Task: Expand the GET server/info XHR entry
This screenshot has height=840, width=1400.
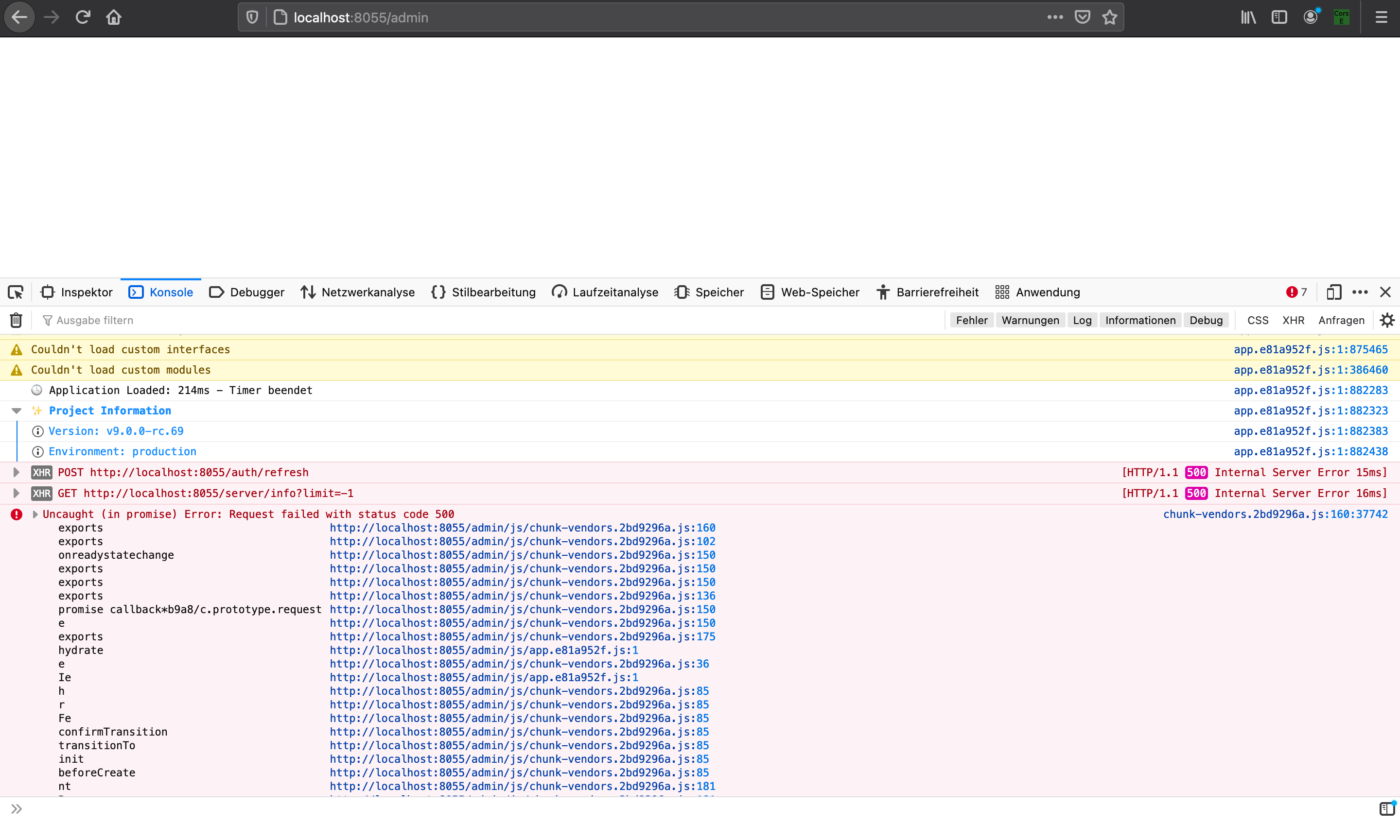Action: click(x=16, y=493)
